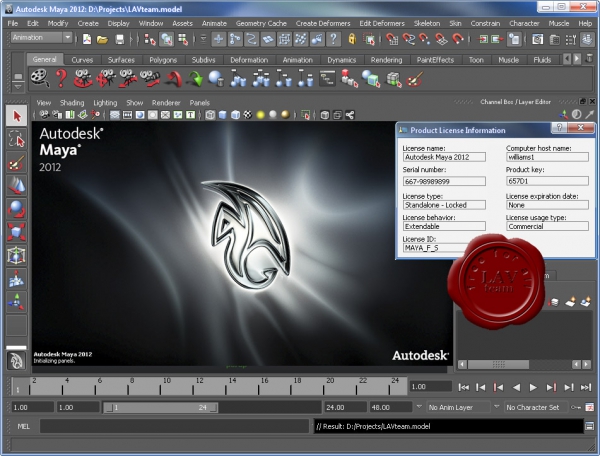This screenshot has height=456, width=600.
Task: Activate the Scale tool cube icon
Action: tap(16, 232)
